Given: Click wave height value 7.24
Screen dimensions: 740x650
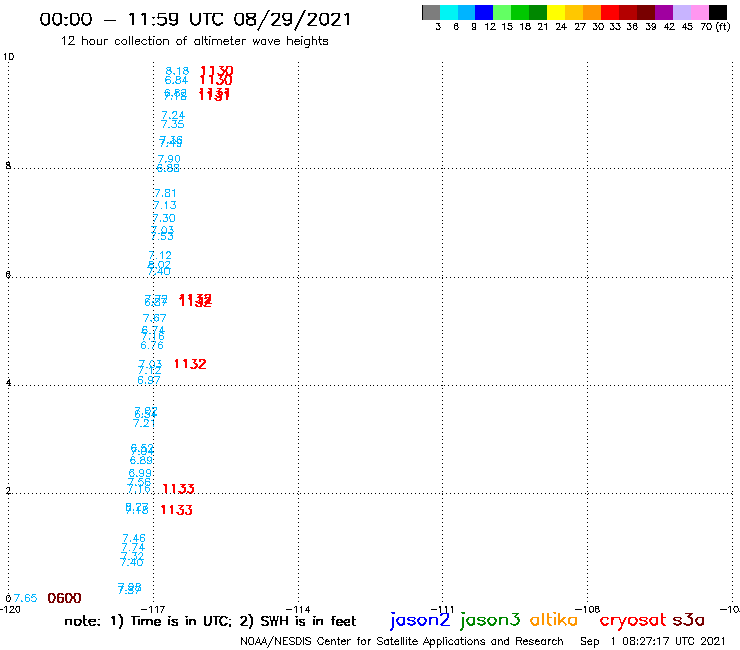Looking at the screenshot, I should (173, 115).
